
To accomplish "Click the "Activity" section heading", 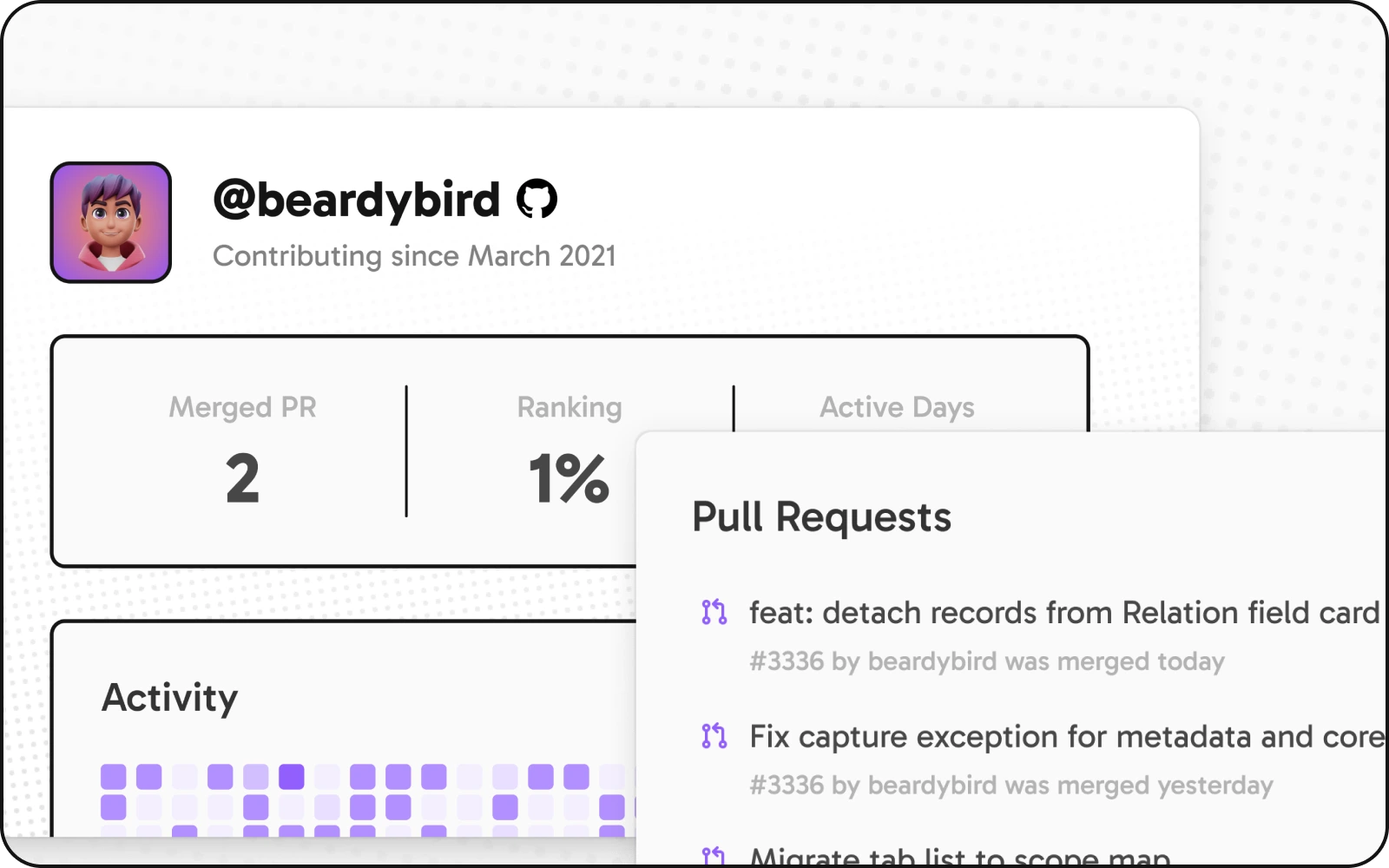I will 170,698.
